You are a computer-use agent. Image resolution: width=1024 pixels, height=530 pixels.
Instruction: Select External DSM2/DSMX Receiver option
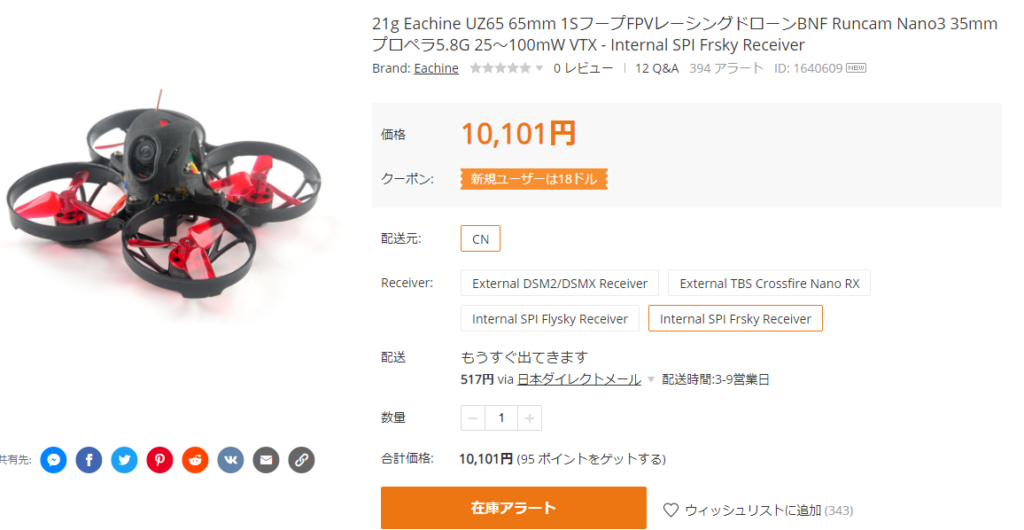(560, 283)
